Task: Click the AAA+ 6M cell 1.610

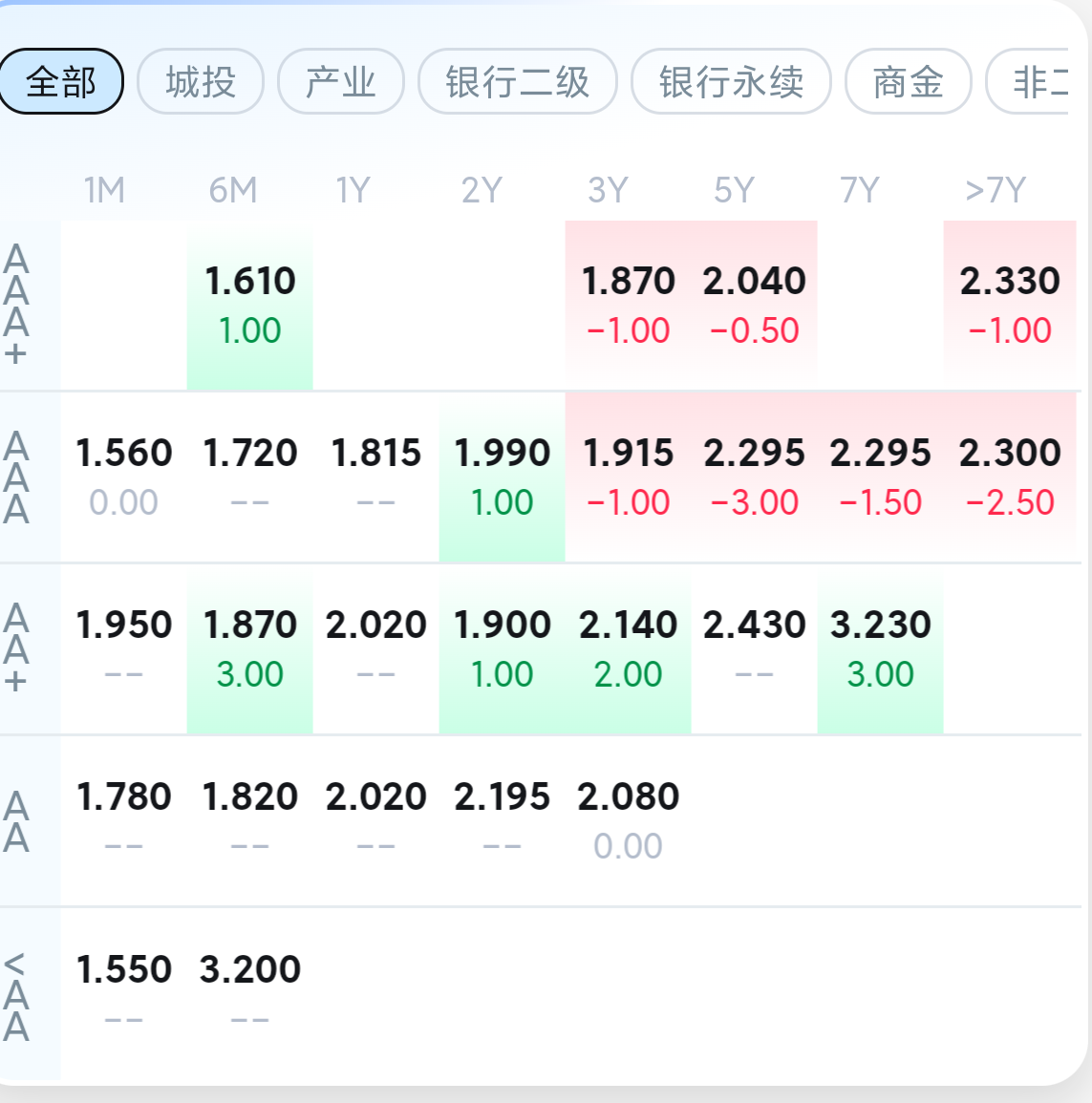Action: 250,305
